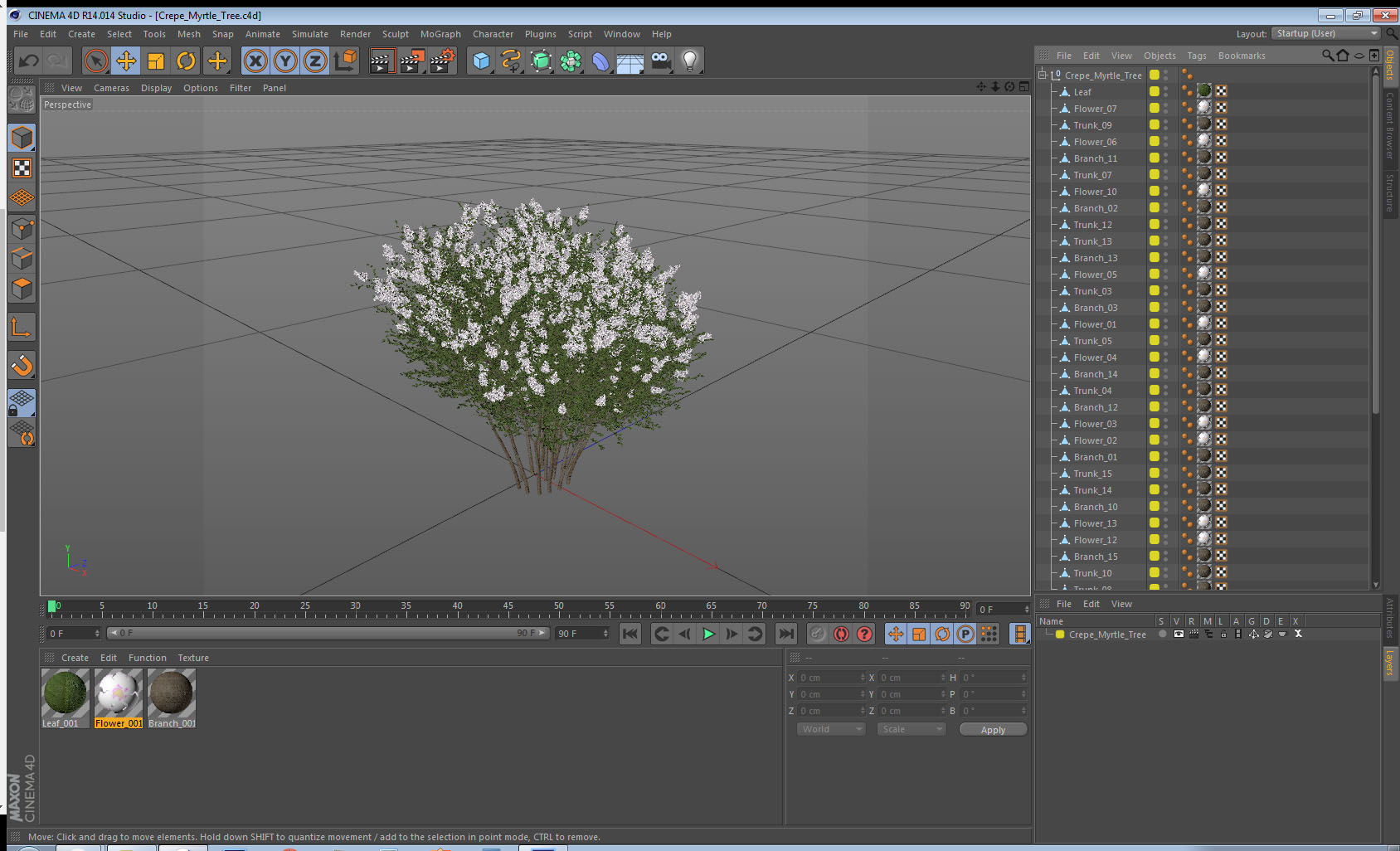Toggle the coordinate system icon
1400x851 pixels.
[345, 61]
